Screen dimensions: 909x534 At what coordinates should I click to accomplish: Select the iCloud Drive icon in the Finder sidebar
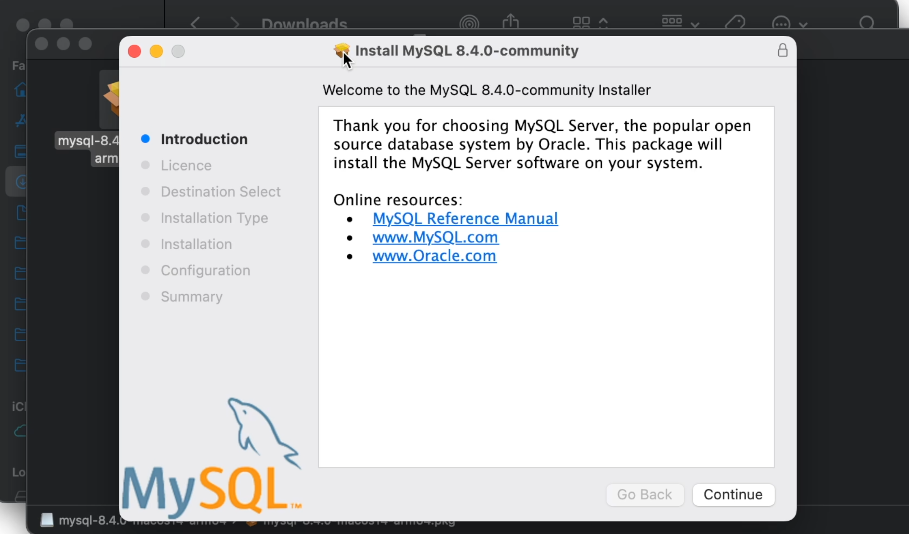tap(20, 431)
